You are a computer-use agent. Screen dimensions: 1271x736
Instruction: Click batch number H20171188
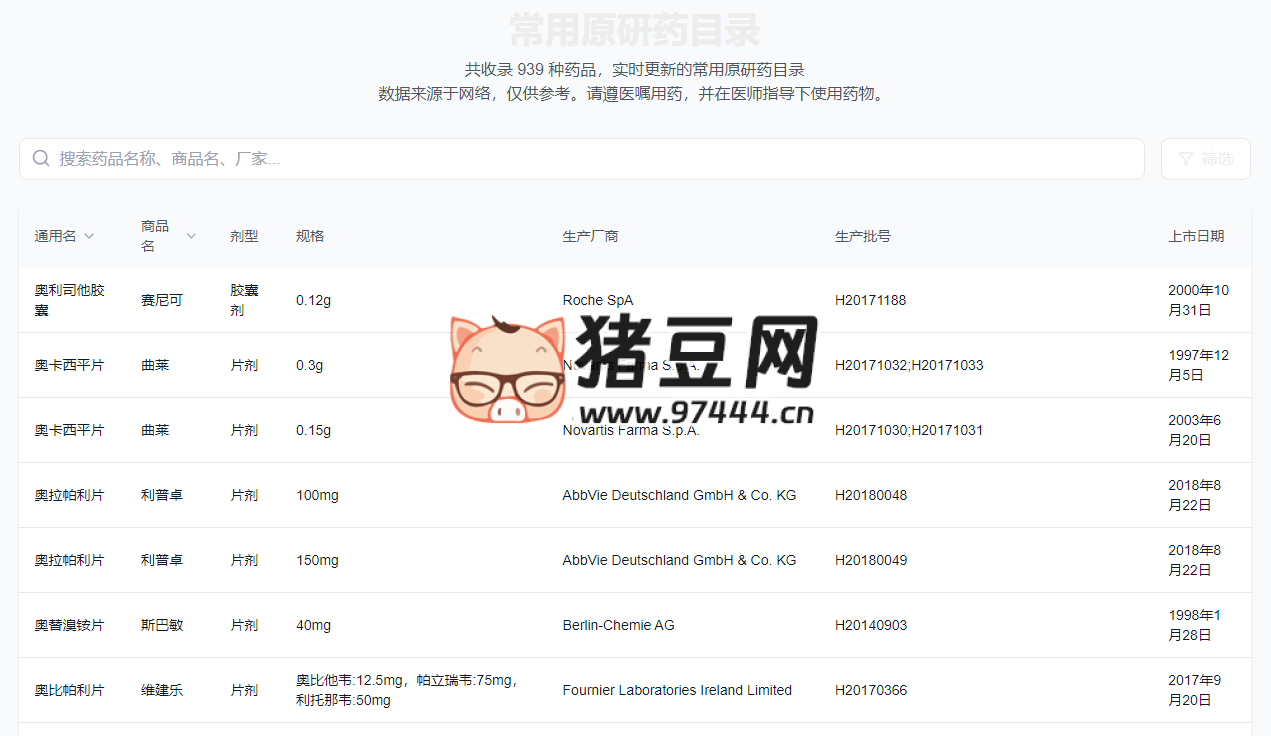(871, 300)
